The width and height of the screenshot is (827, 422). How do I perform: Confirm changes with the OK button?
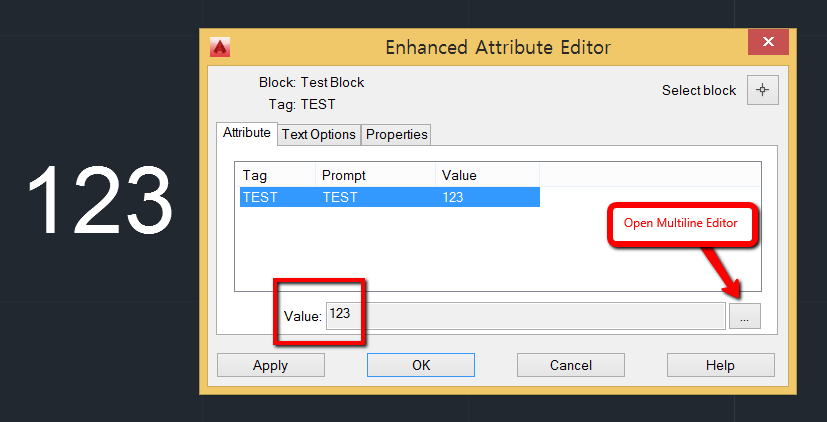point(421,365)
